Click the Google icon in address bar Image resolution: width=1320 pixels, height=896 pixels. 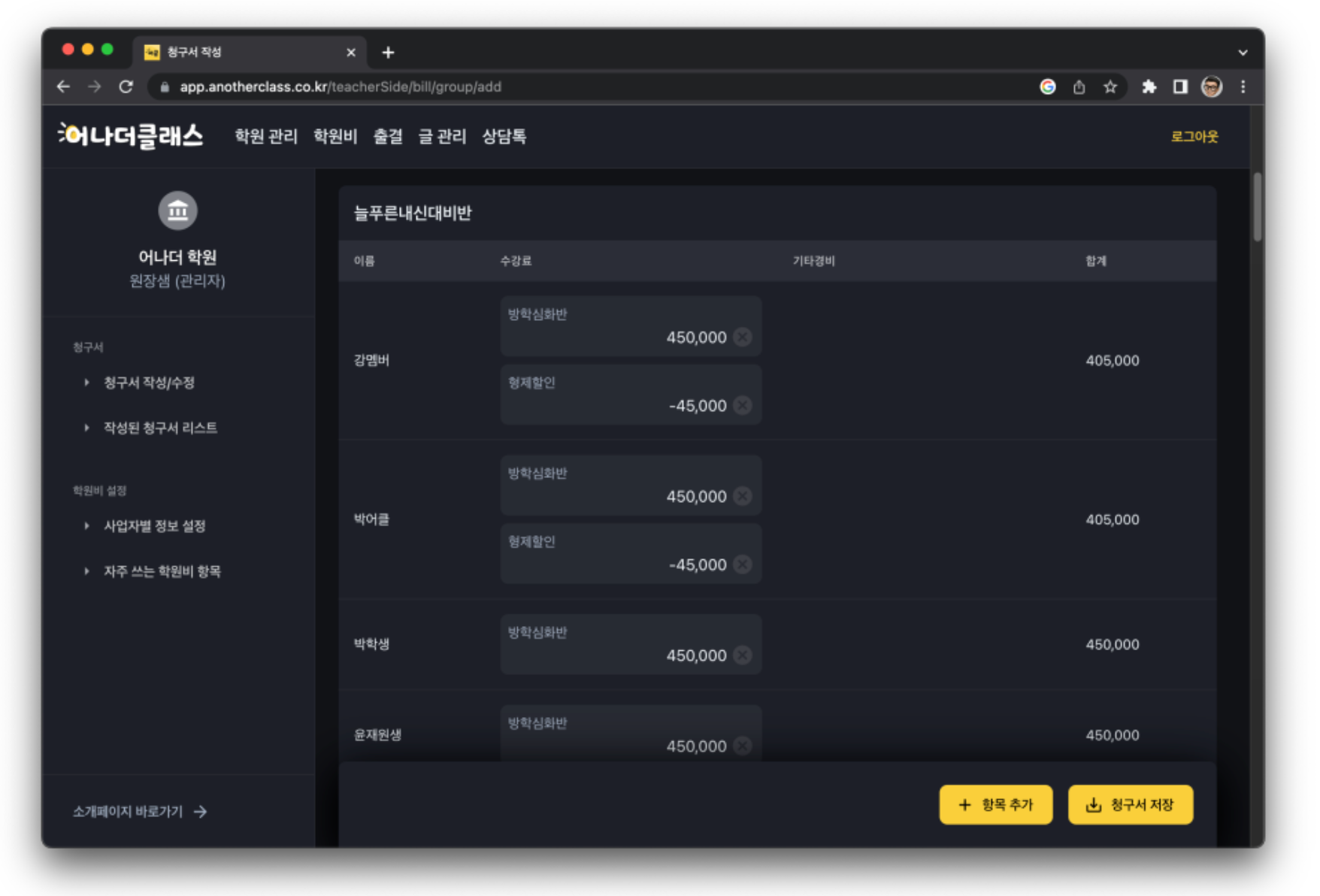[1047, 86]
